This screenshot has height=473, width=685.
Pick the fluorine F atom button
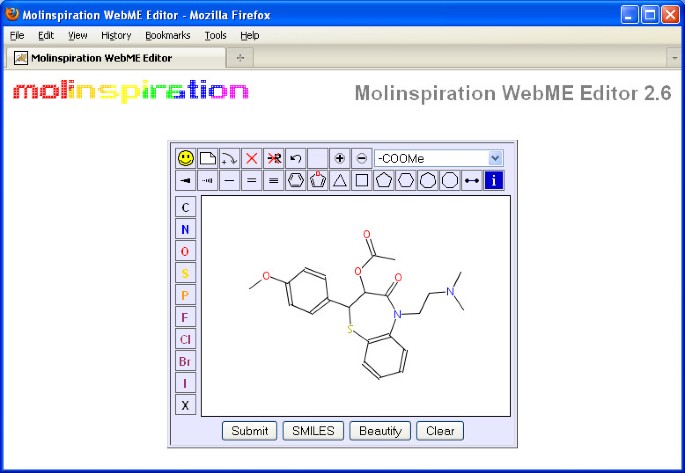click(185, 317)
